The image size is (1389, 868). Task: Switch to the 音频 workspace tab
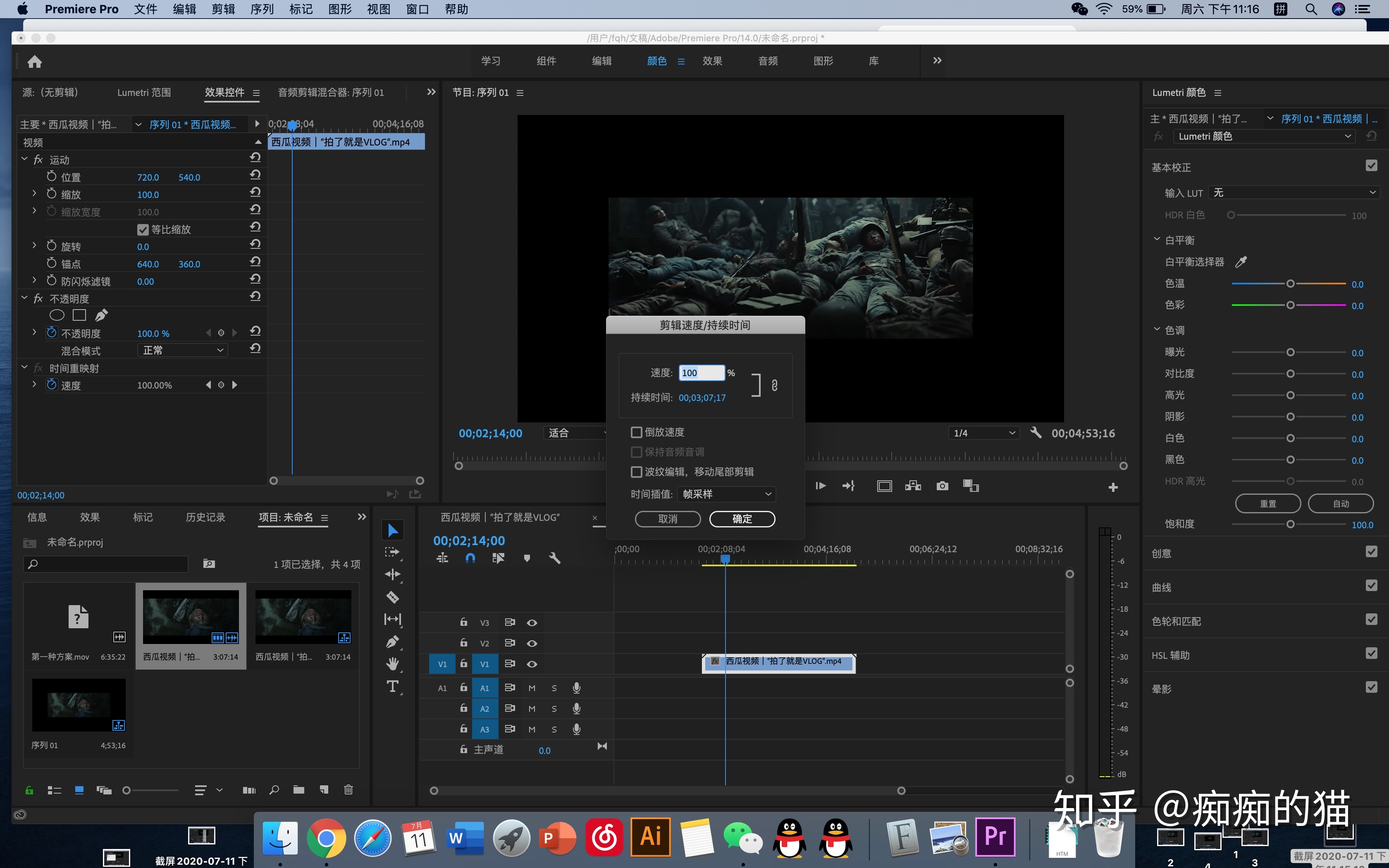click(767, 61)
